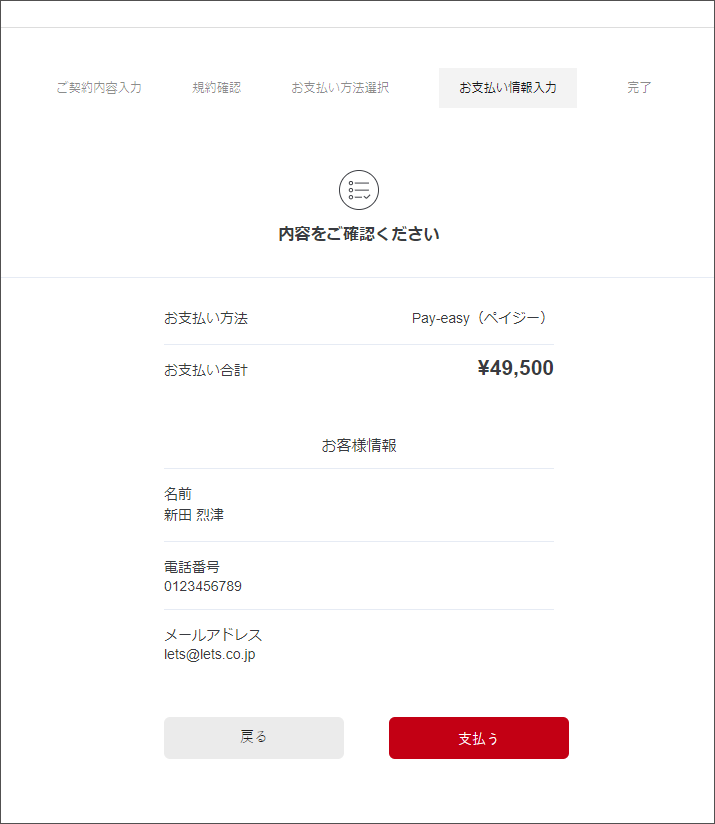Viewport: 715px width, 824px height.
Task: Click the お支払い合計 label
Action: point(206,370)
